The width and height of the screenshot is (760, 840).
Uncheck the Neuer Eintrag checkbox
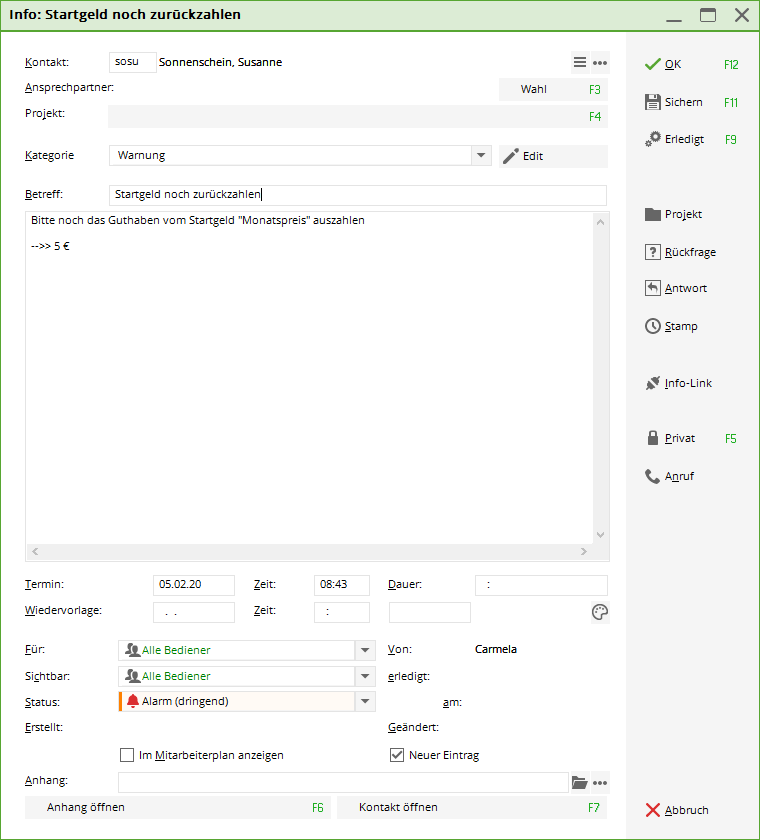[x=397, y=755]
